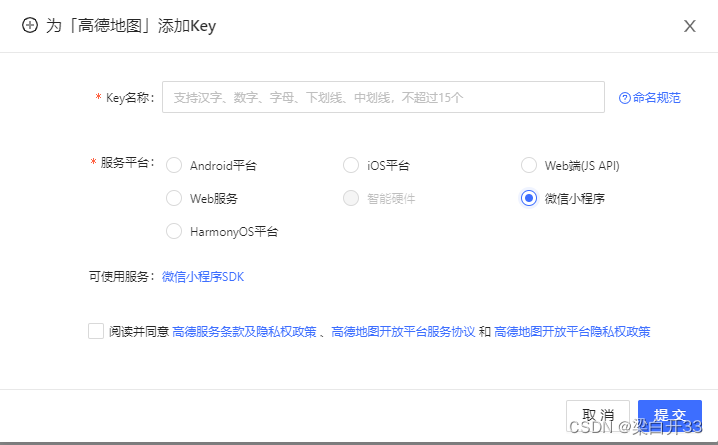
Task: Check the 阅读并同意 agreement checkbox
Action: (x=96, y=331)
